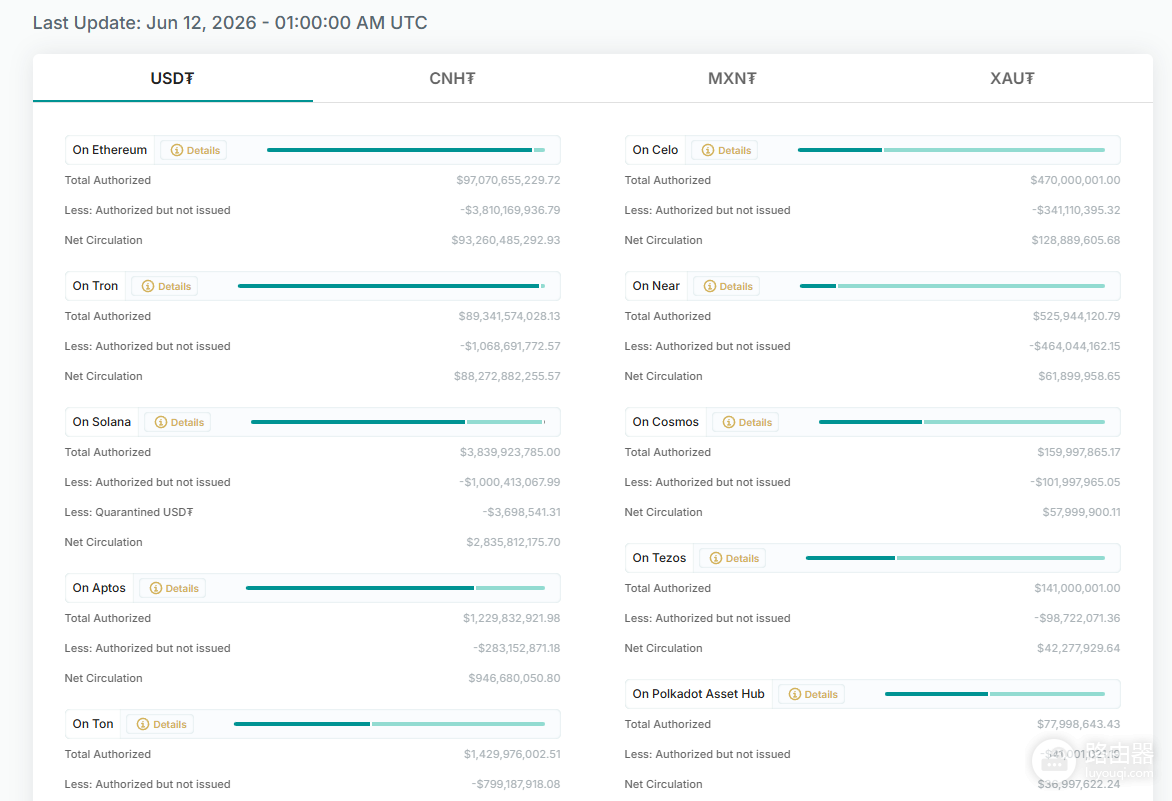Open Details for On Polkadot Asset Hub

pyautogui.click(x=812, y=694)
